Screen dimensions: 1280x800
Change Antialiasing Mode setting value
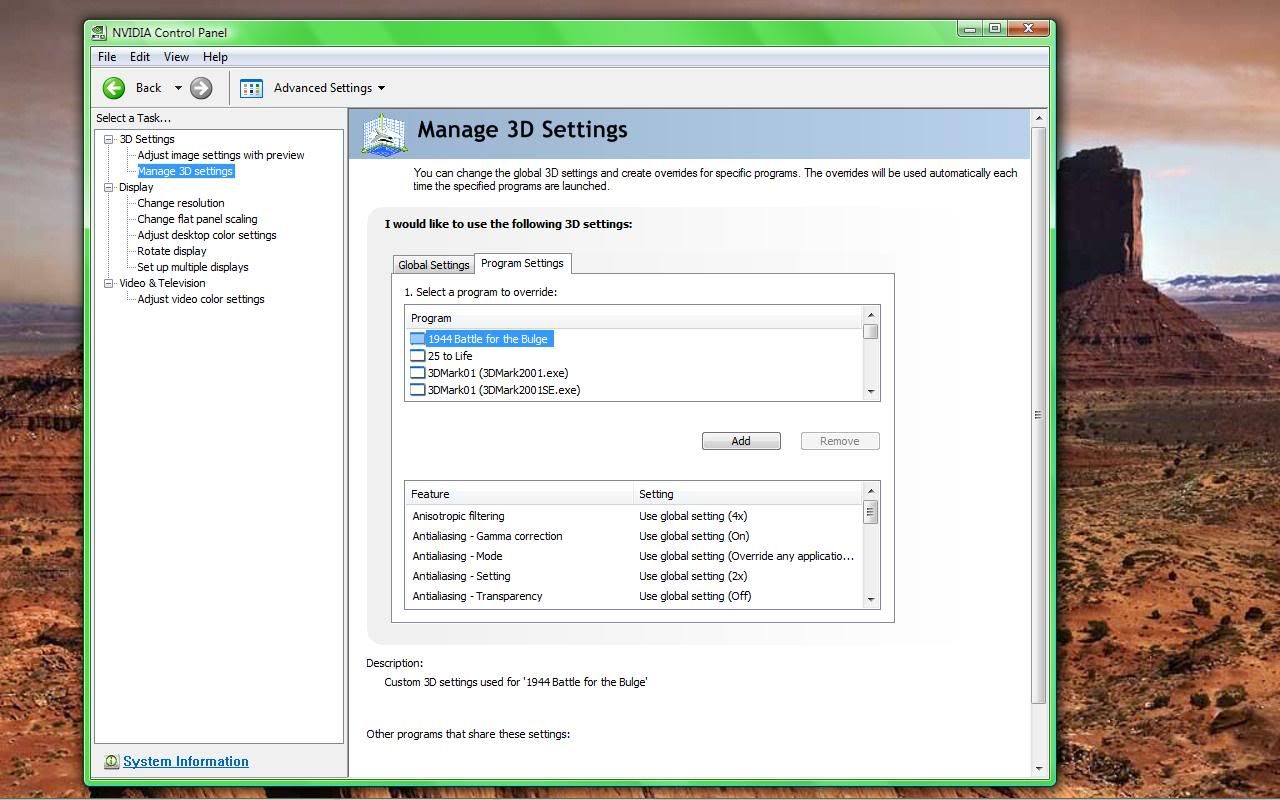[x=746, y=556]
